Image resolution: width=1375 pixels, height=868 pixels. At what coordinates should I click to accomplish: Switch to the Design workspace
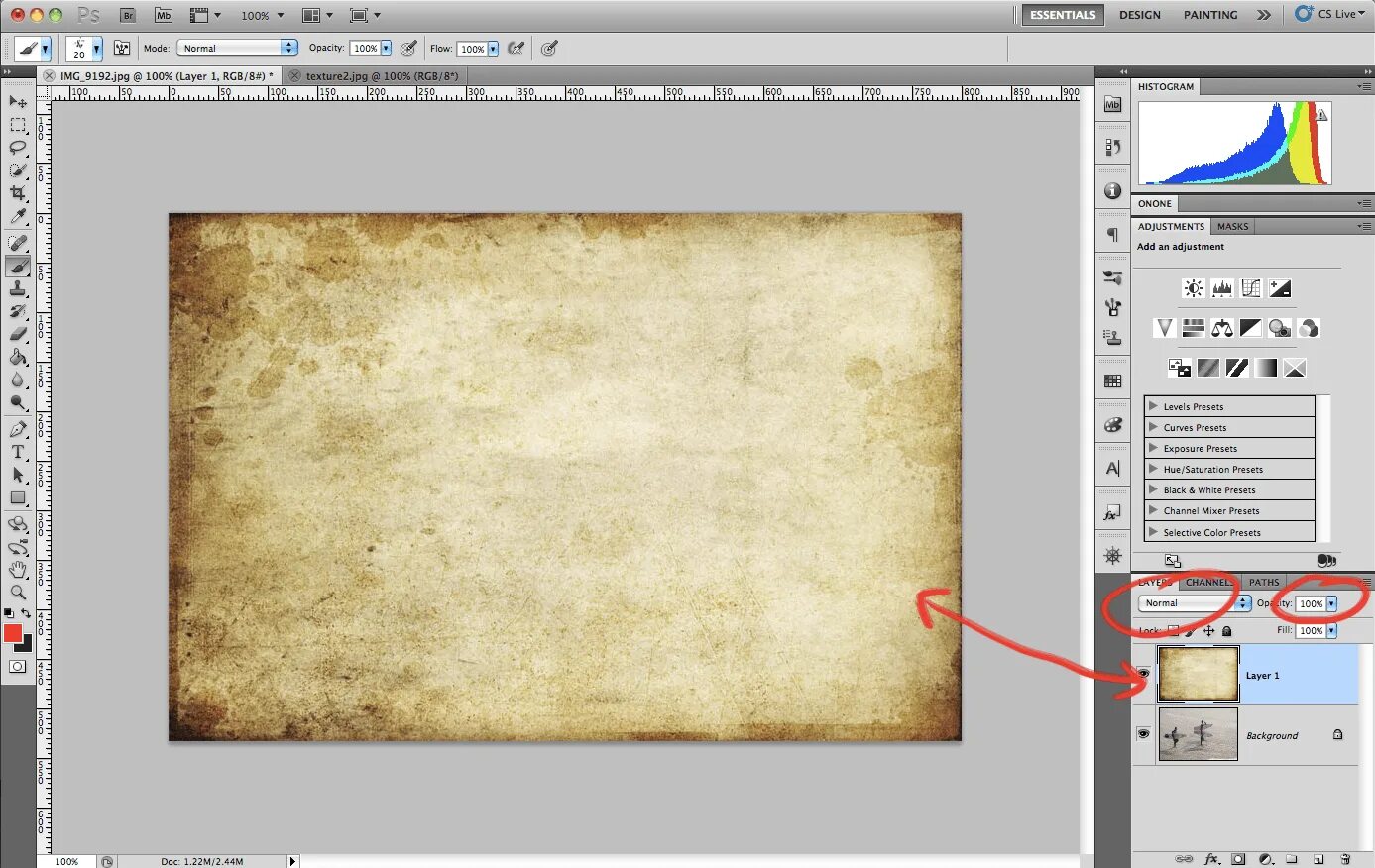[1140, 15]
